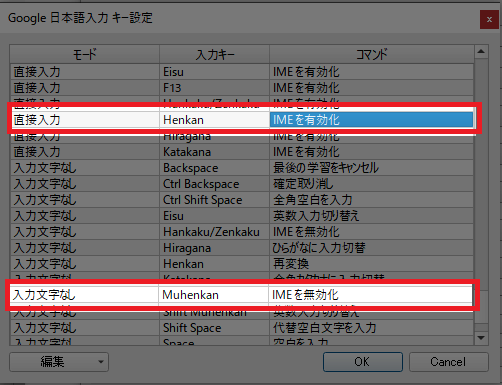Close the Google 日本語入力 キー設定 dialog
This screenshot has height=385, width=502.
point(489,20)
